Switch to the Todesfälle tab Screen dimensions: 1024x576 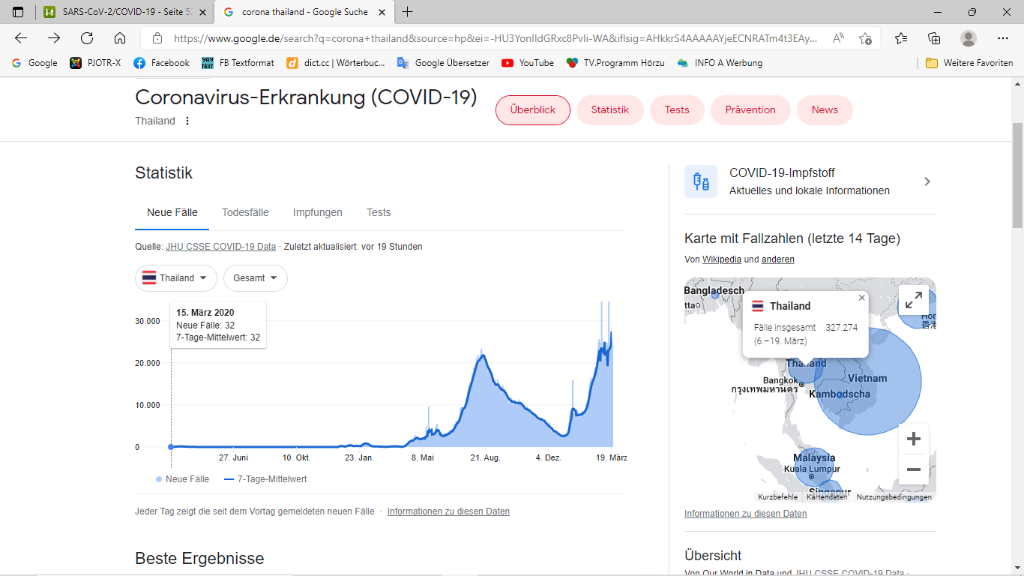click(x=245, y=212)
